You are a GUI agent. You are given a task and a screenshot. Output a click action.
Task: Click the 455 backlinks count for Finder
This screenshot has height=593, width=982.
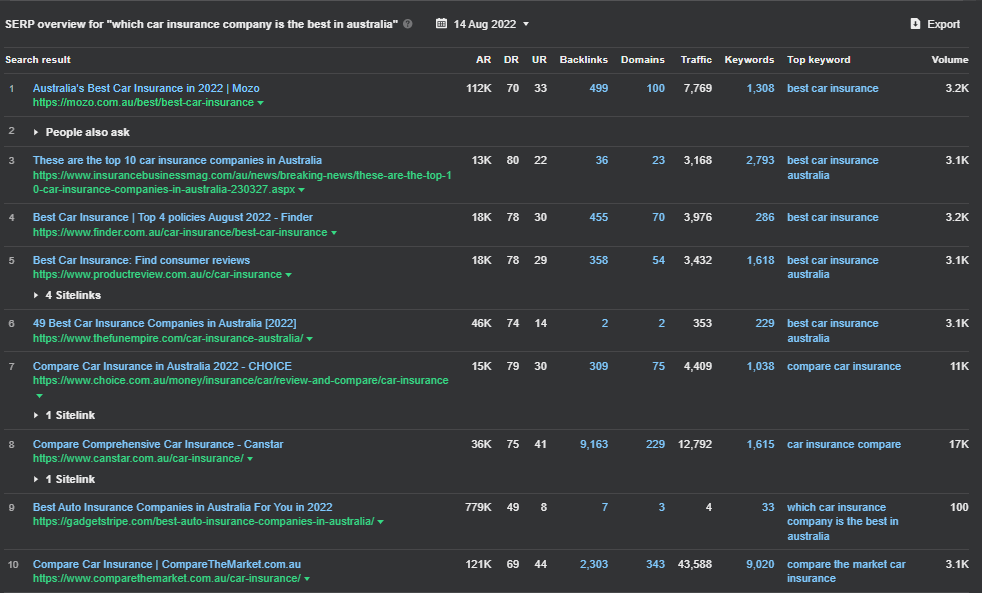(x=599, y=217)
